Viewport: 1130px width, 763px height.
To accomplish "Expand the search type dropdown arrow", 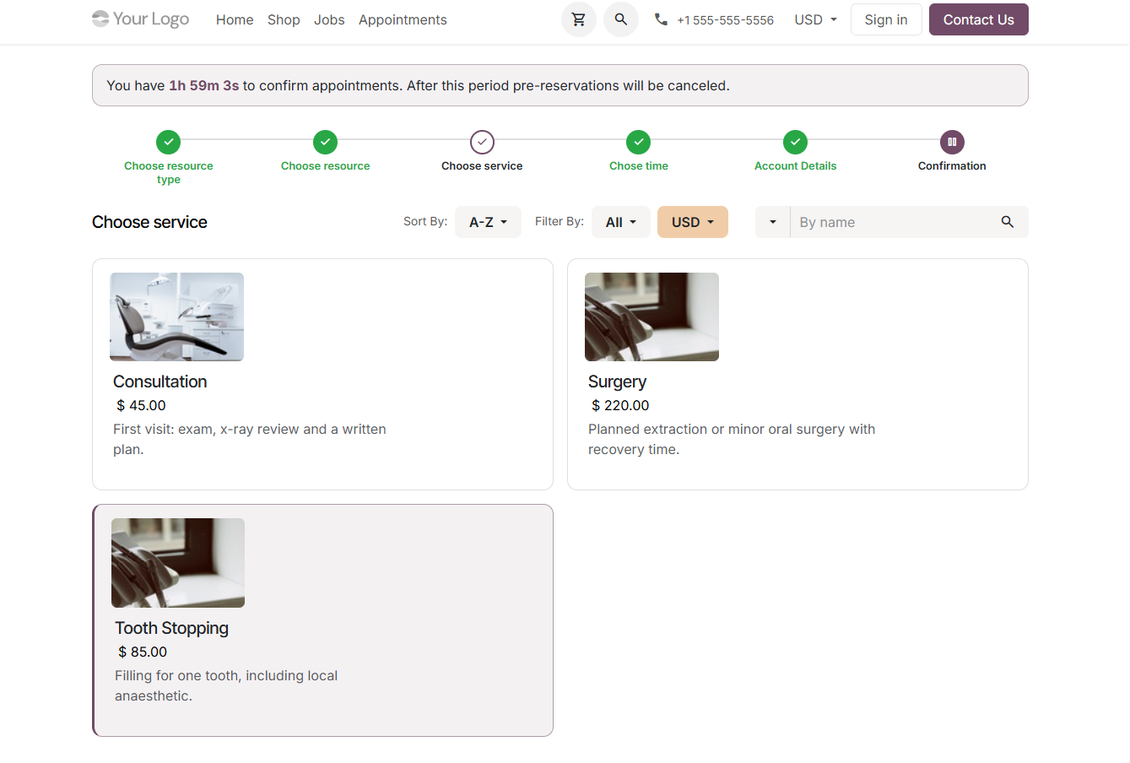I will click(x=773, y=222).
